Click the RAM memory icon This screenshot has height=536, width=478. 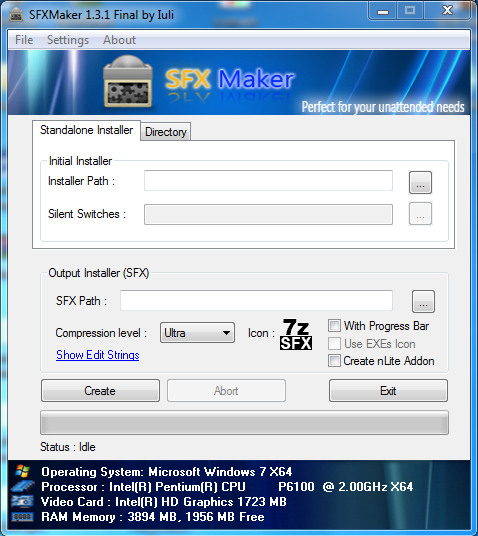(22, 517)
